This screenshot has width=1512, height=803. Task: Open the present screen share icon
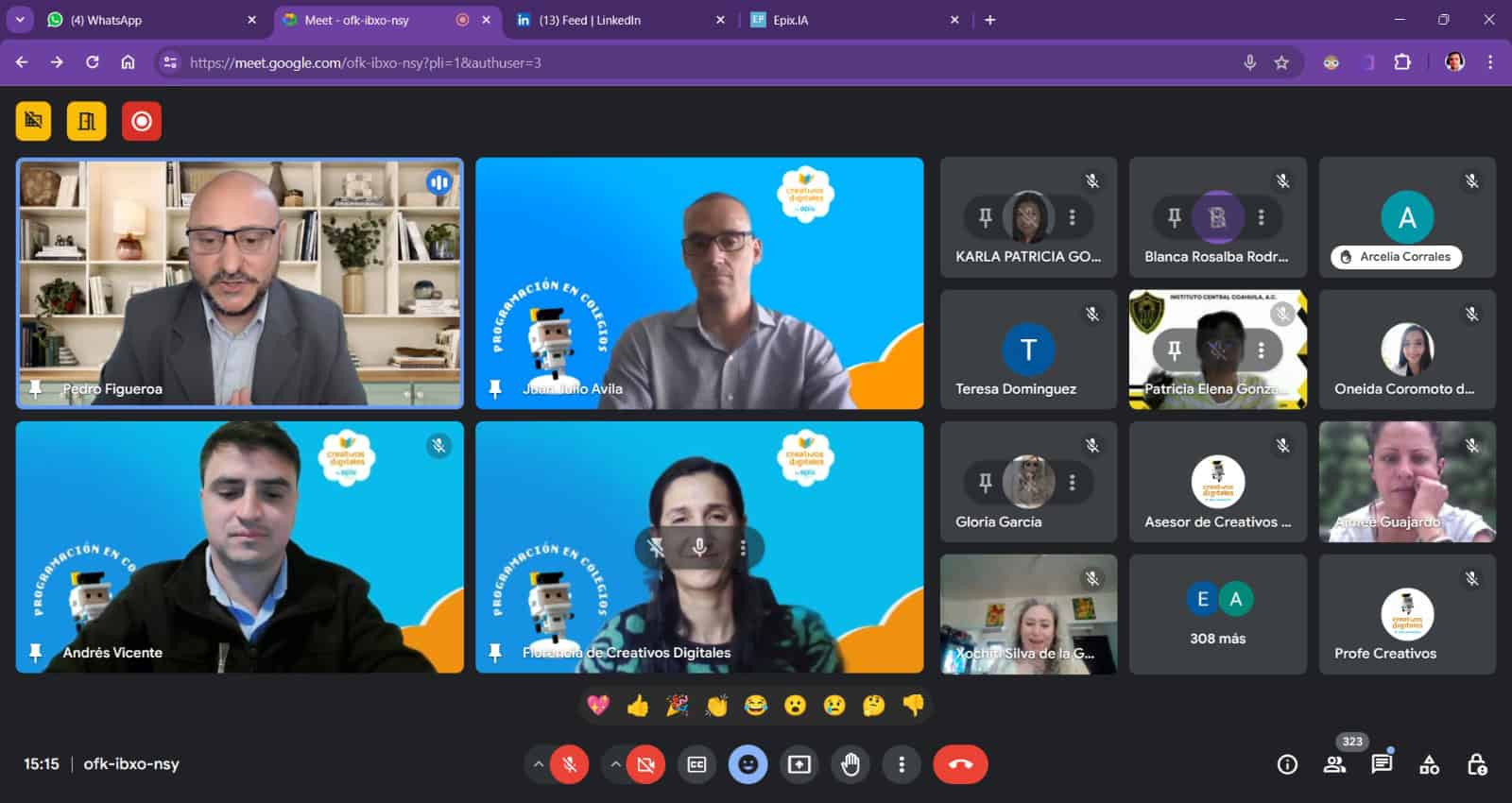coord(799,764)
